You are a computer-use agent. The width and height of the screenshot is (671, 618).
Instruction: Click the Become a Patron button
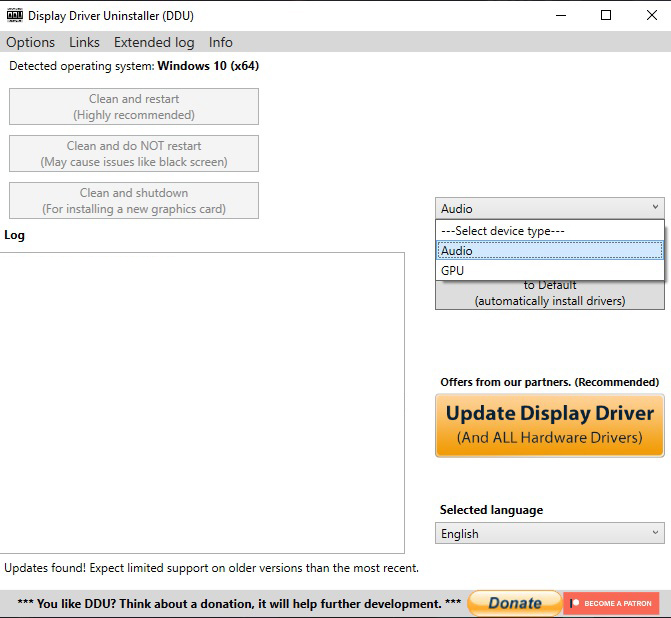(x=611, y=603)
